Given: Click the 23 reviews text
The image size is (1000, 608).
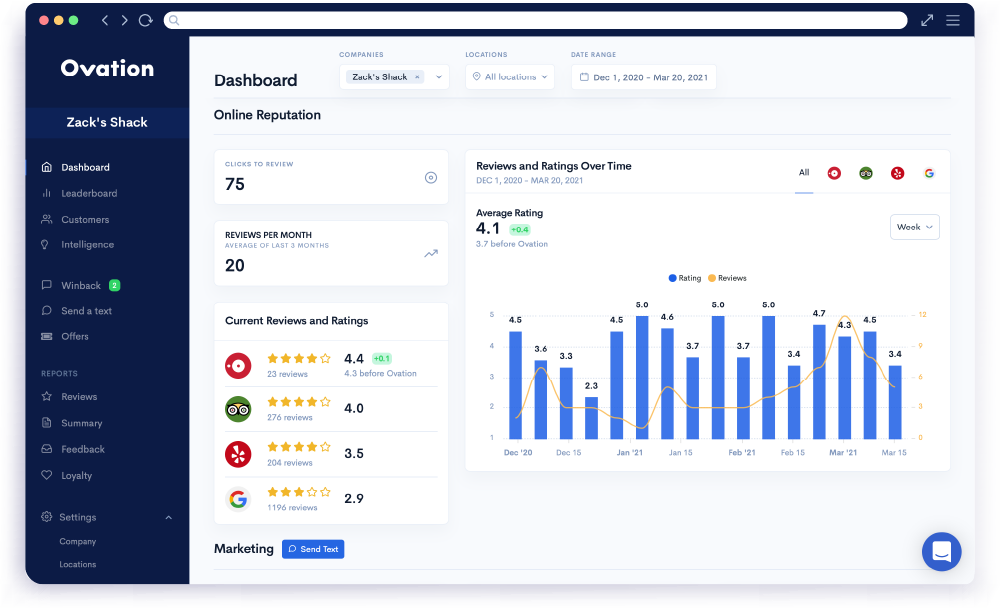Looking at the screenshot, I should point(287,374).
